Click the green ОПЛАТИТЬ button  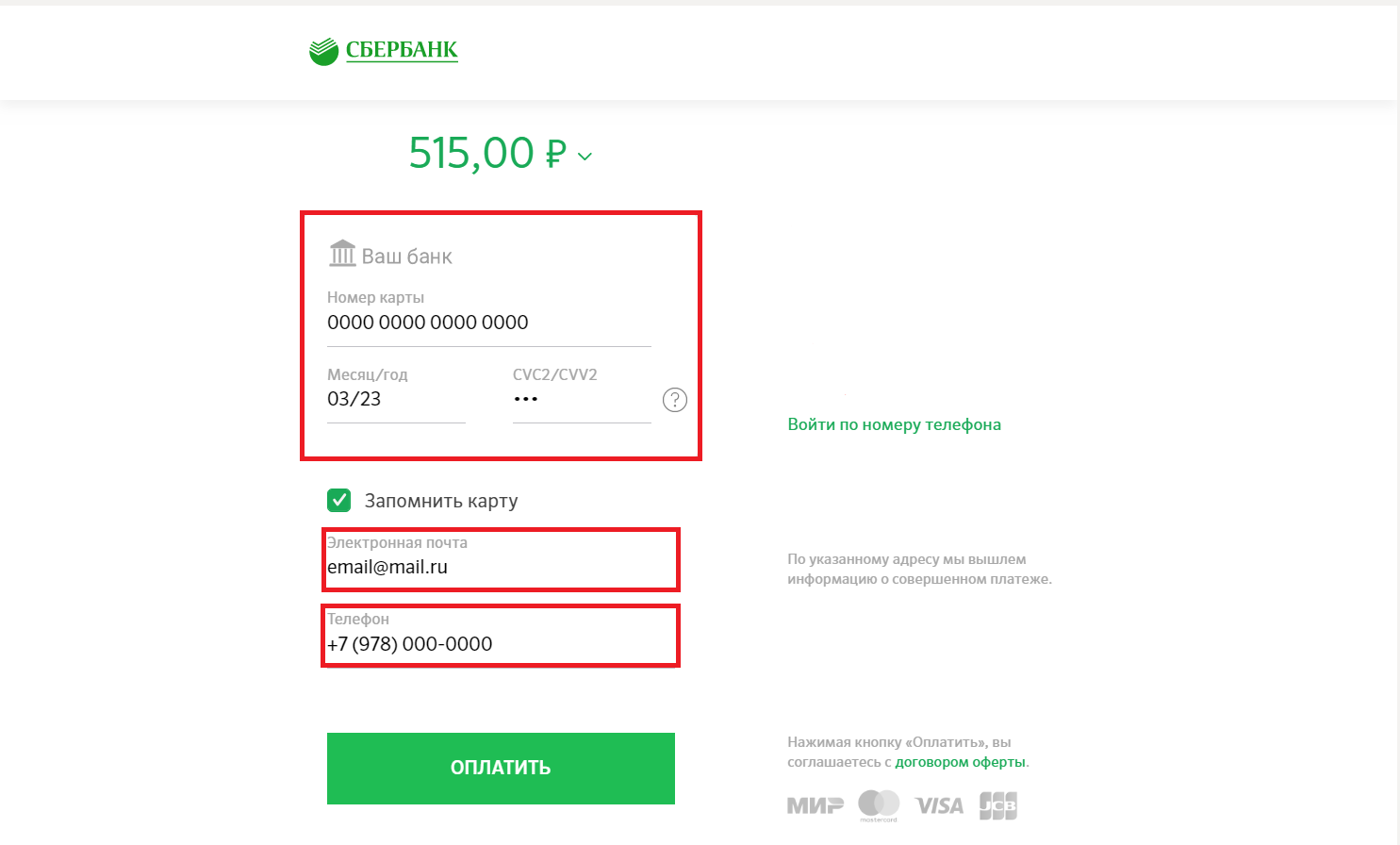501,769
